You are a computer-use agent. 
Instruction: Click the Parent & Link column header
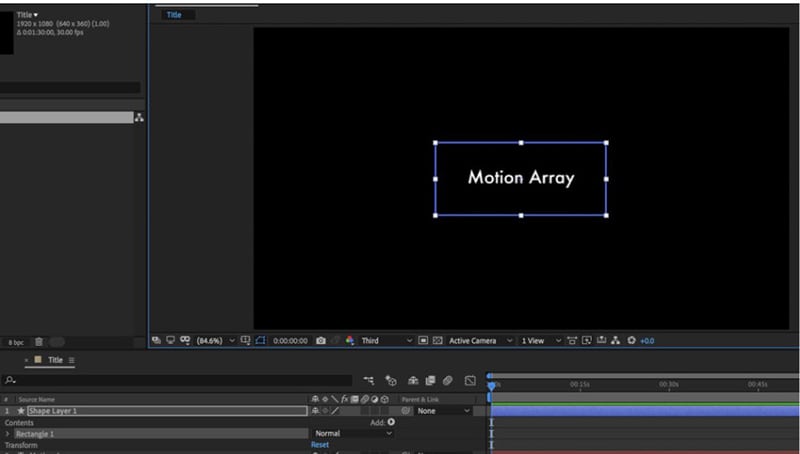click(x=420, y=399)
